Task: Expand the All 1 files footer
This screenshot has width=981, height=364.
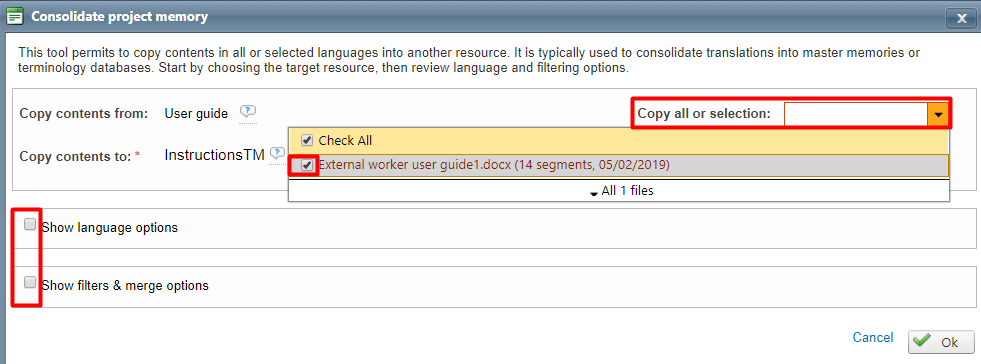Action: point(619,191)
